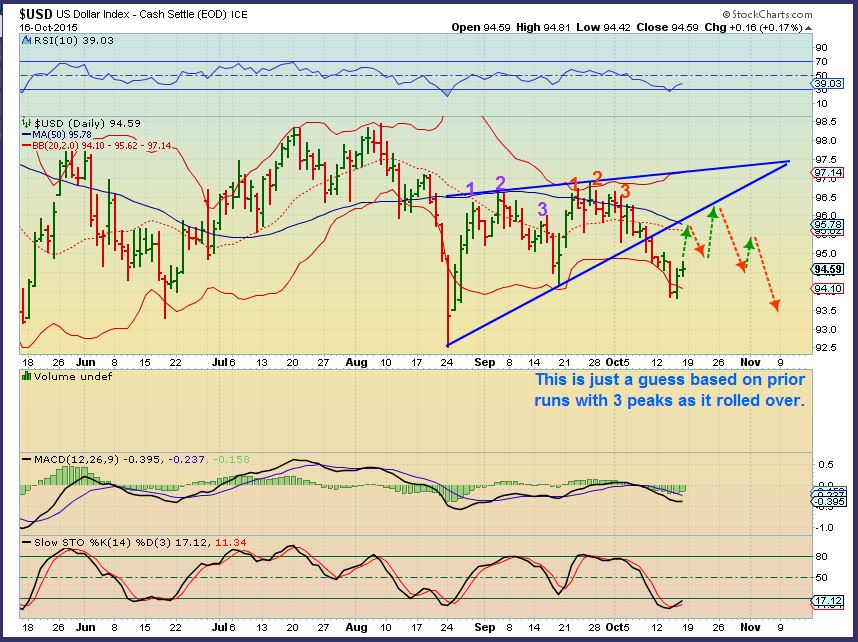Click the 39.03 RSI value tag on right axis
This screenshot has height=642, width=858.
coord(827,83)
